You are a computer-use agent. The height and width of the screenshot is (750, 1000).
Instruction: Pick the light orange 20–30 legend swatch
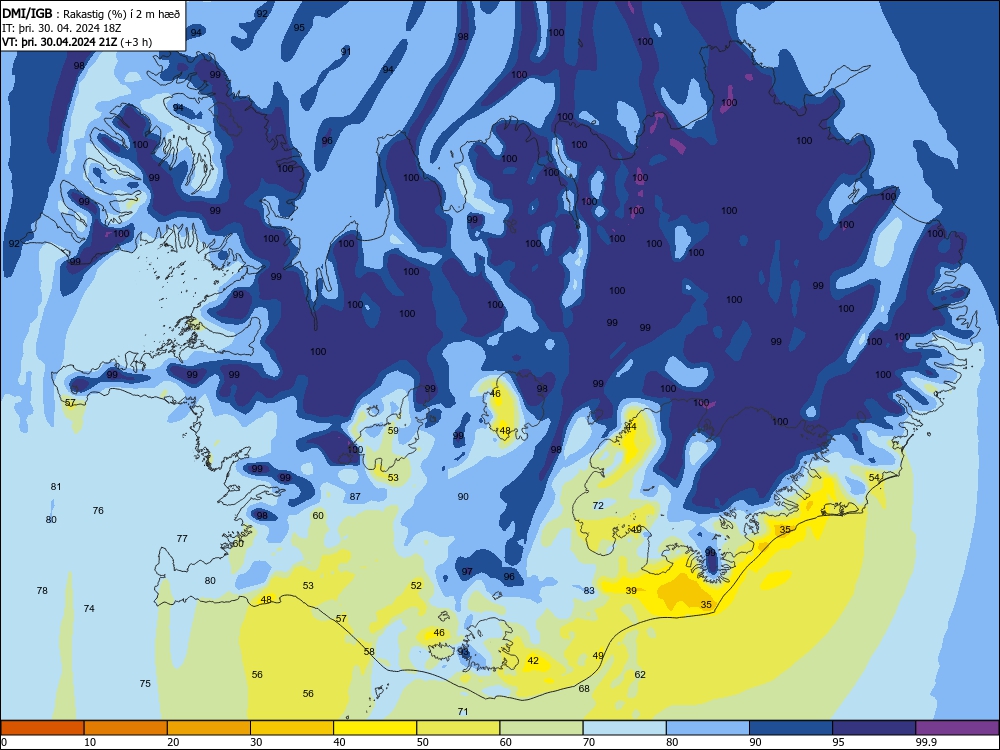[x=209, y=728]
